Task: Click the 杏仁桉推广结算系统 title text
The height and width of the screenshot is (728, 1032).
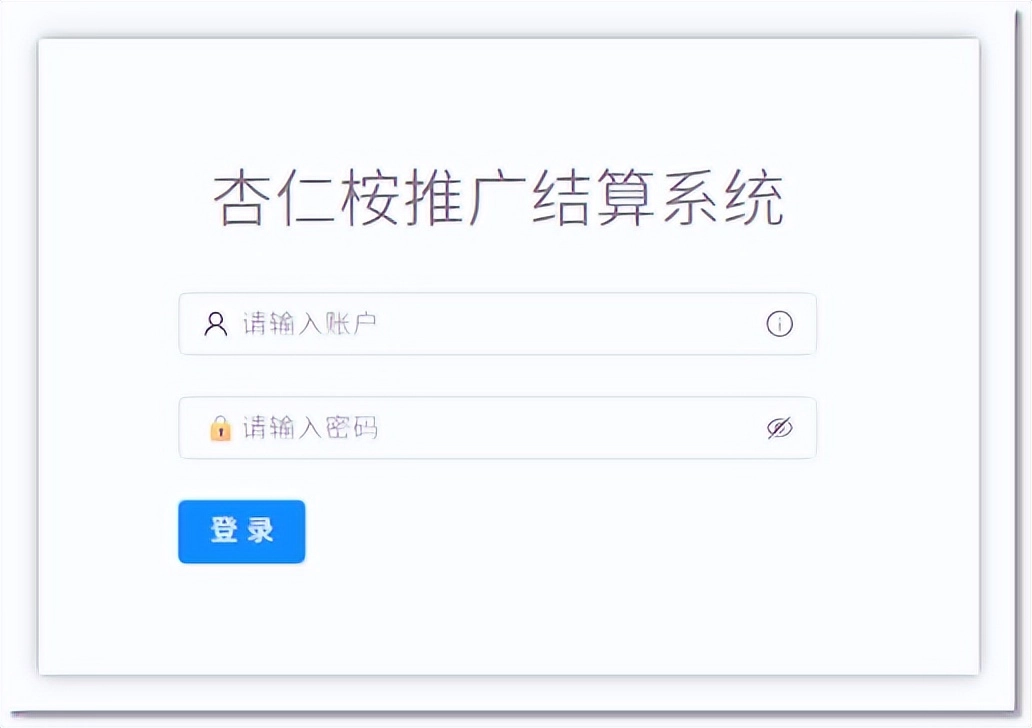Action: (502, 196)
